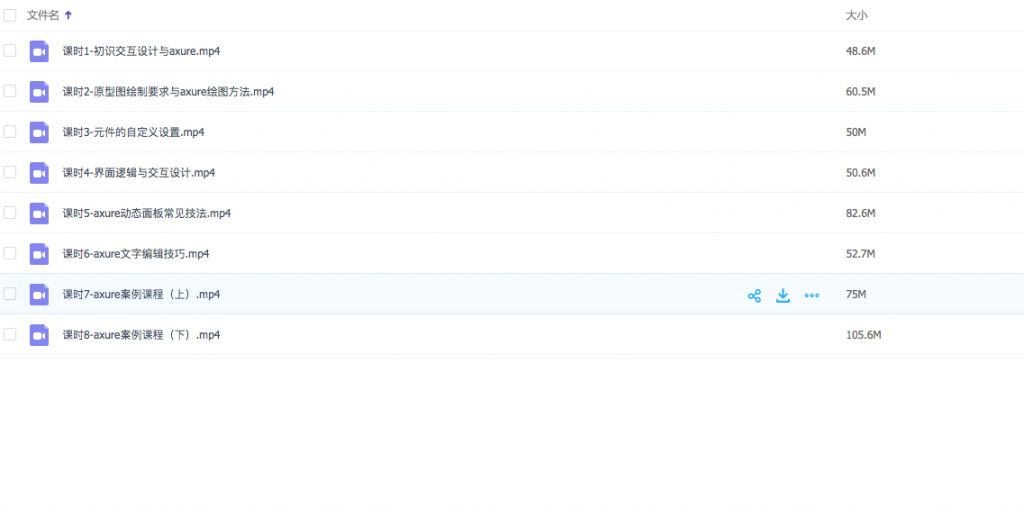Click video icon for 课时1-初识交互设计与axure.mp4
The image size is (1024, 509).
[x=39, y=51]
